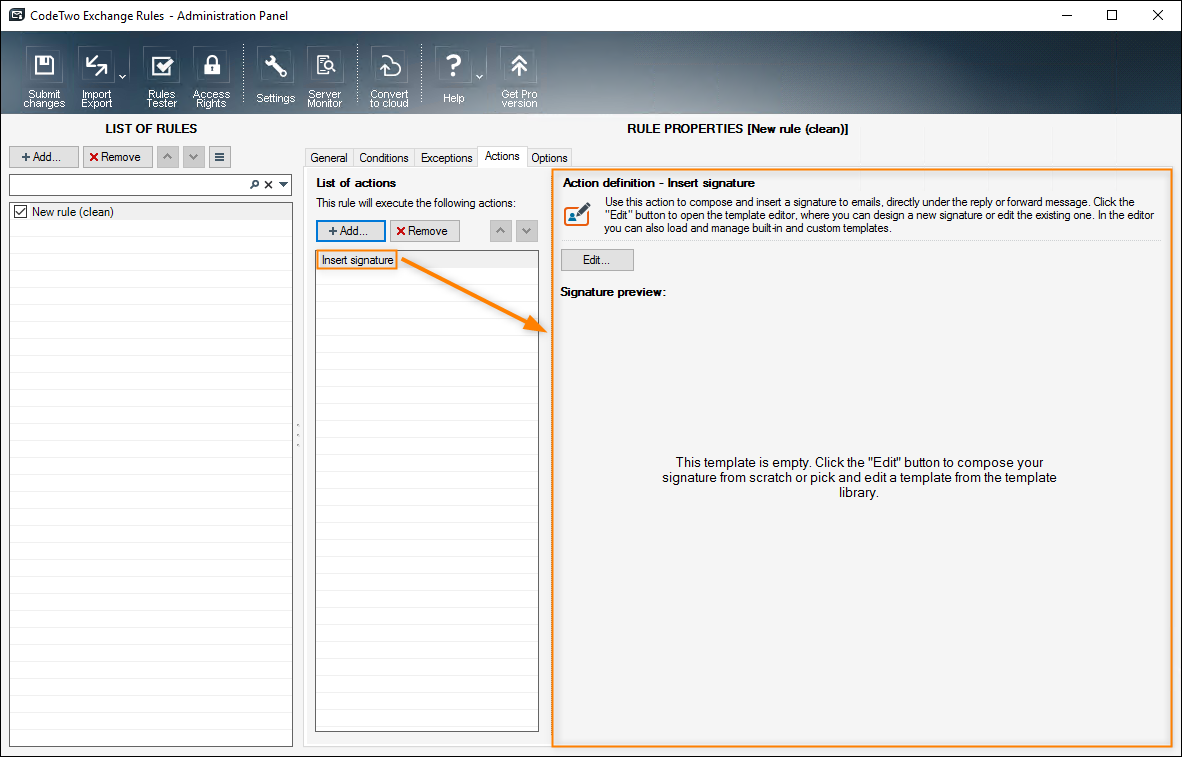This screenshot has height=757, width=1182.
Task: Move the selected rule up
Action: click(x=167, y=157)
